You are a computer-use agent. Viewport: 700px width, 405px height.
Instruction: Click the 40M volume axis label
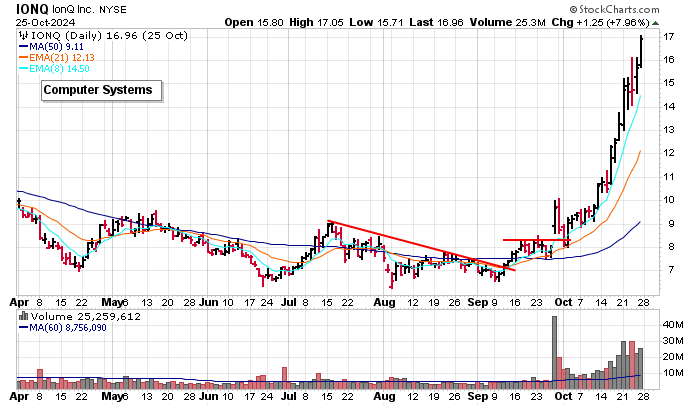(x=673, y=325)
